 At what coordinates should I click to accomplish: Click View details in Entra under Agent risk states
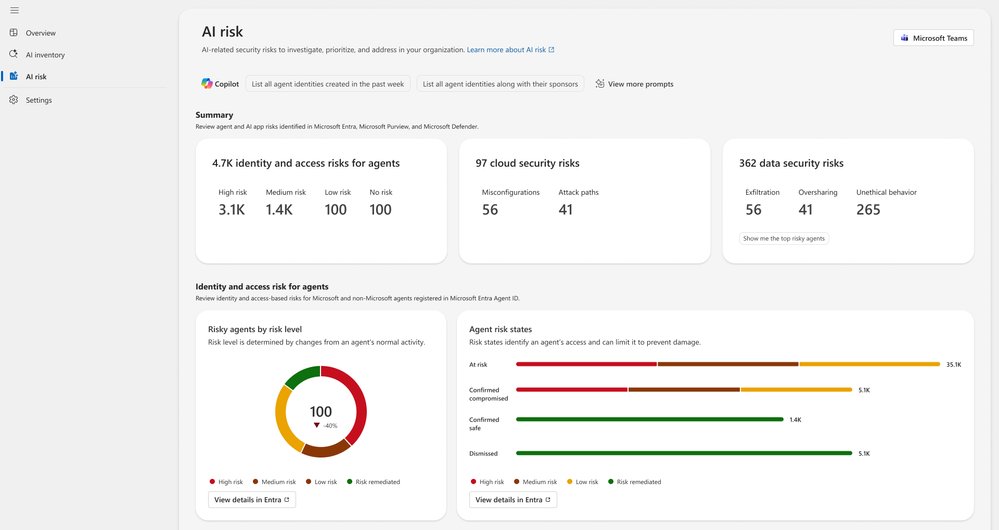tap(513, 499)
